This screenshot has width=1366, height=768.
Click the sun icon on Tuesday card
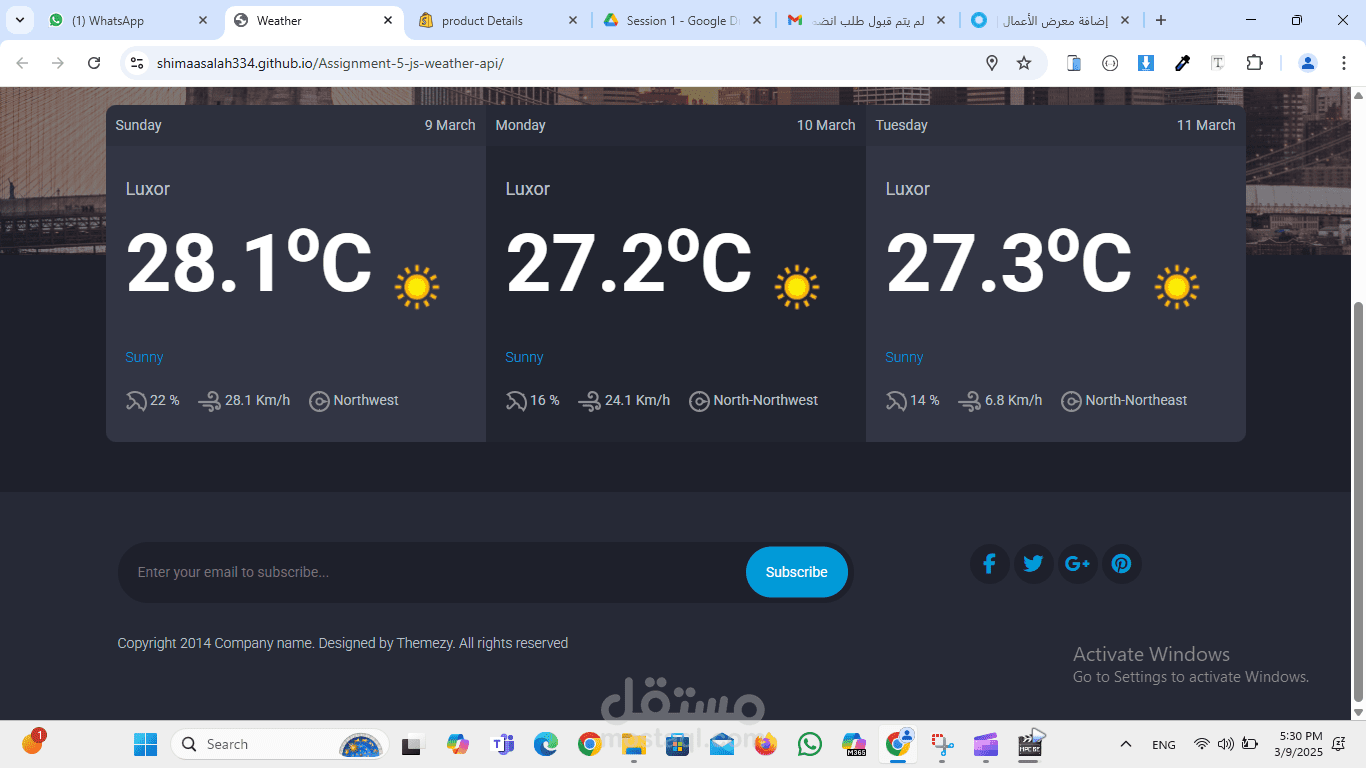coord(1177,287)
